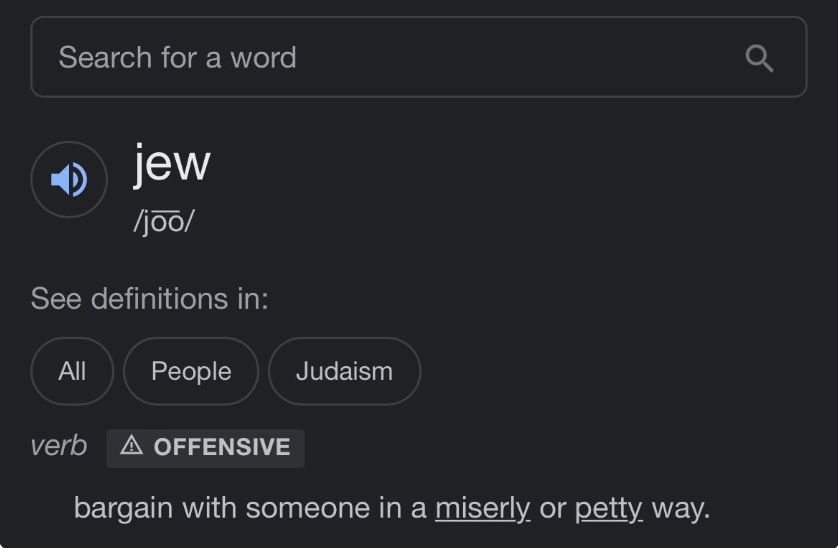838x548 pixels.
Task: Open the underlined miserly link
Action: 483,508
